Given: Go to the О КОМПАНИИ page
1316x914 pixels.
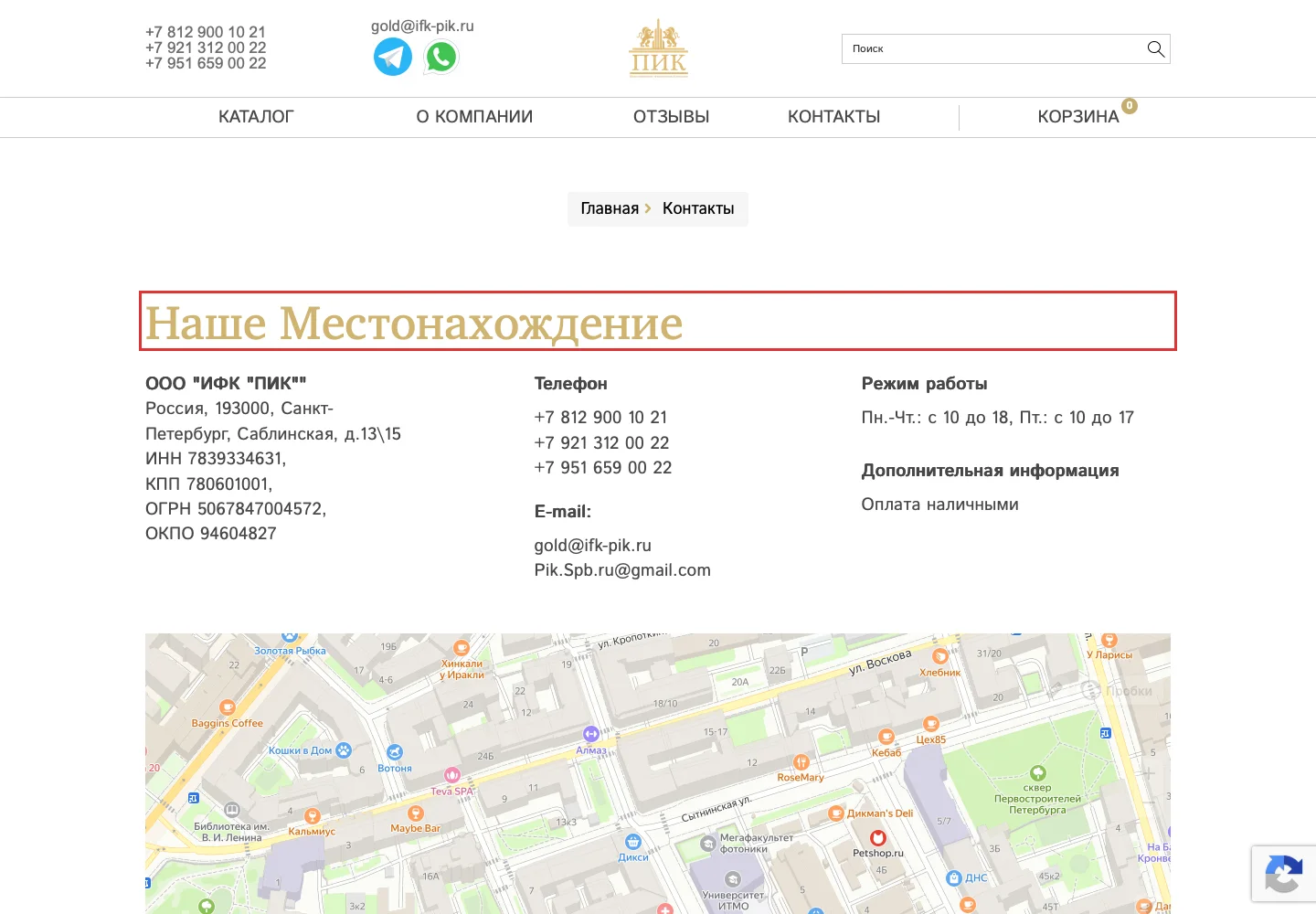Looking at the screenshot, I should [474, 117].
